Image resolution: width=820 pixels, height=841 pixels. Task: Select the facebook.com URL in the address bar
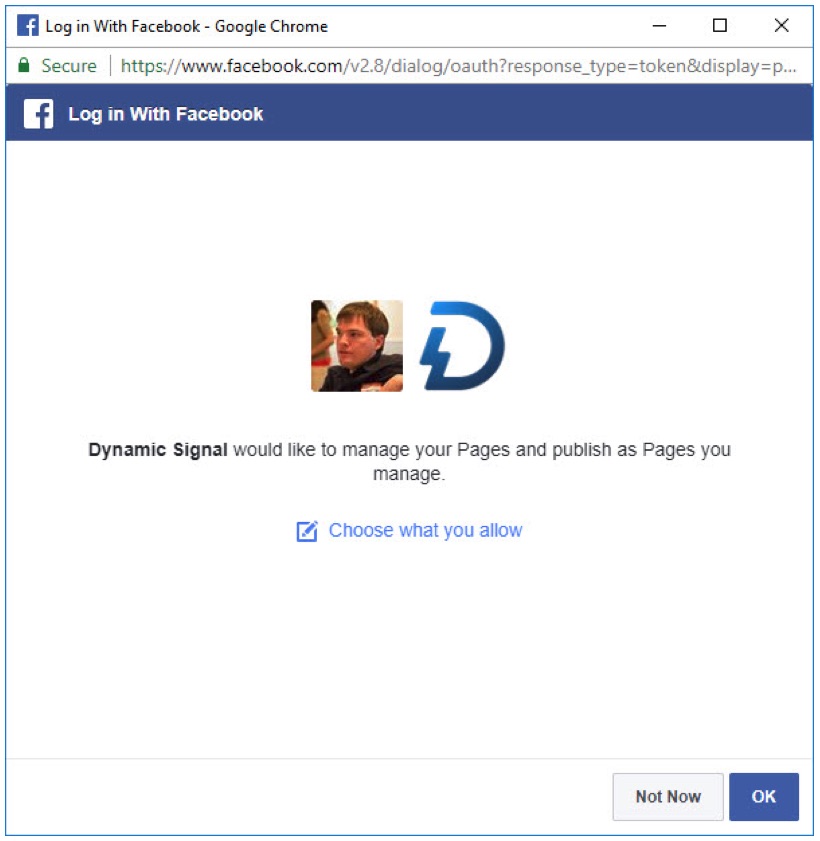459,66
